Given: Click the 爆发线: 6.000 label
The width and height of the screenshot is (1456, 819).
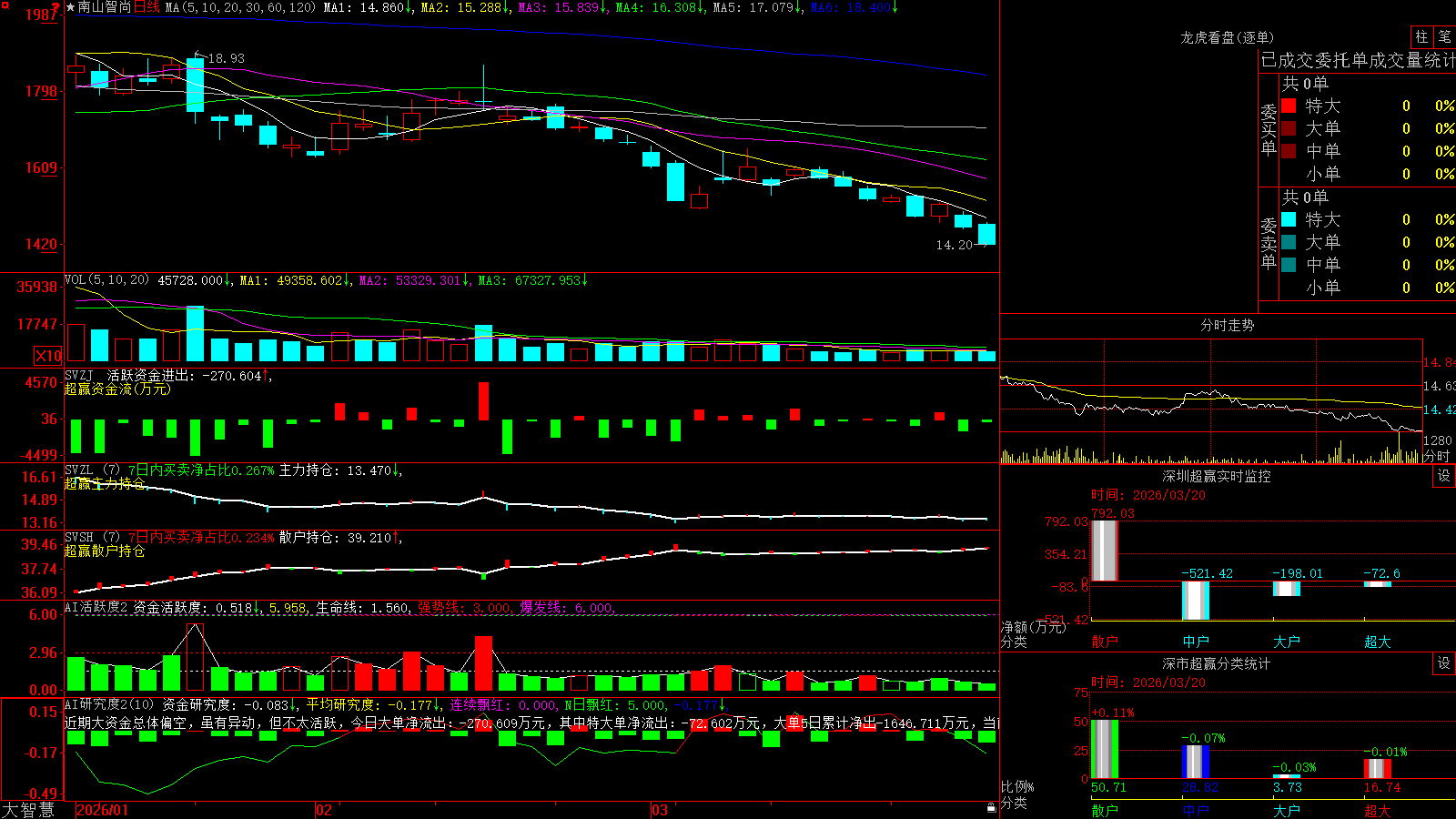Looking at the screenshot, I should 566,607.
